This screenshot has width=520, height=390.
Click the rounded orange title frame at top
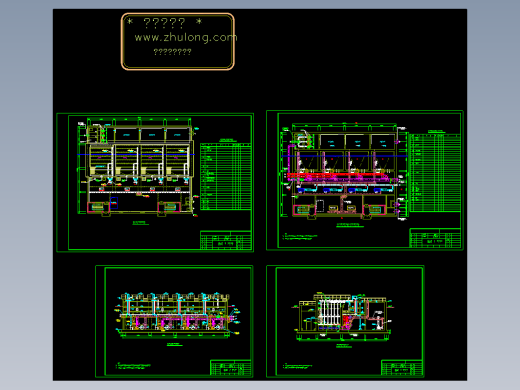pos(178,42)
